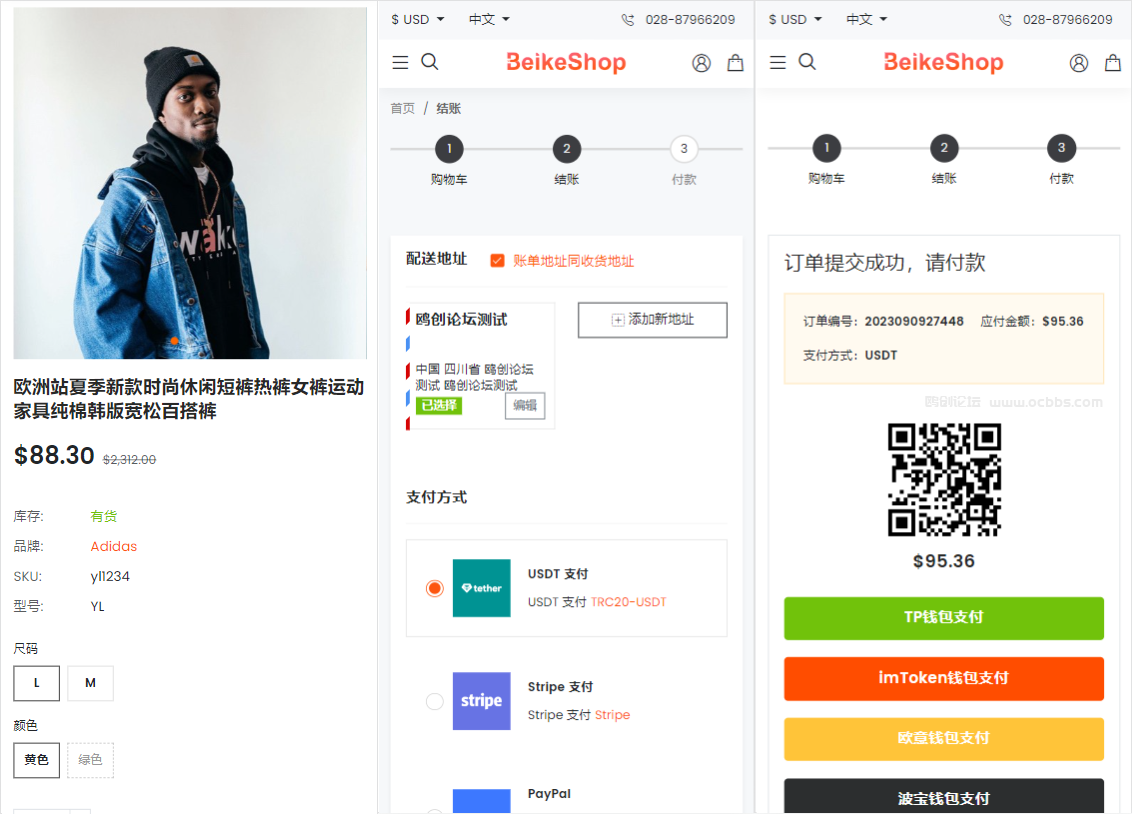The image size is (1132, 814).
Task: Click strikethrough price $2,312.00
Action: 129,460
